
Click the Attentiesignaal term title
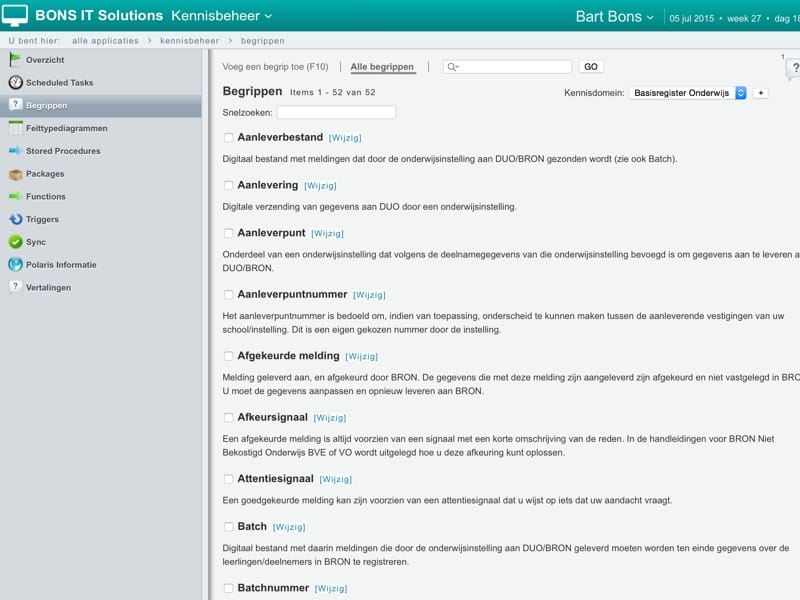(276, 479)
